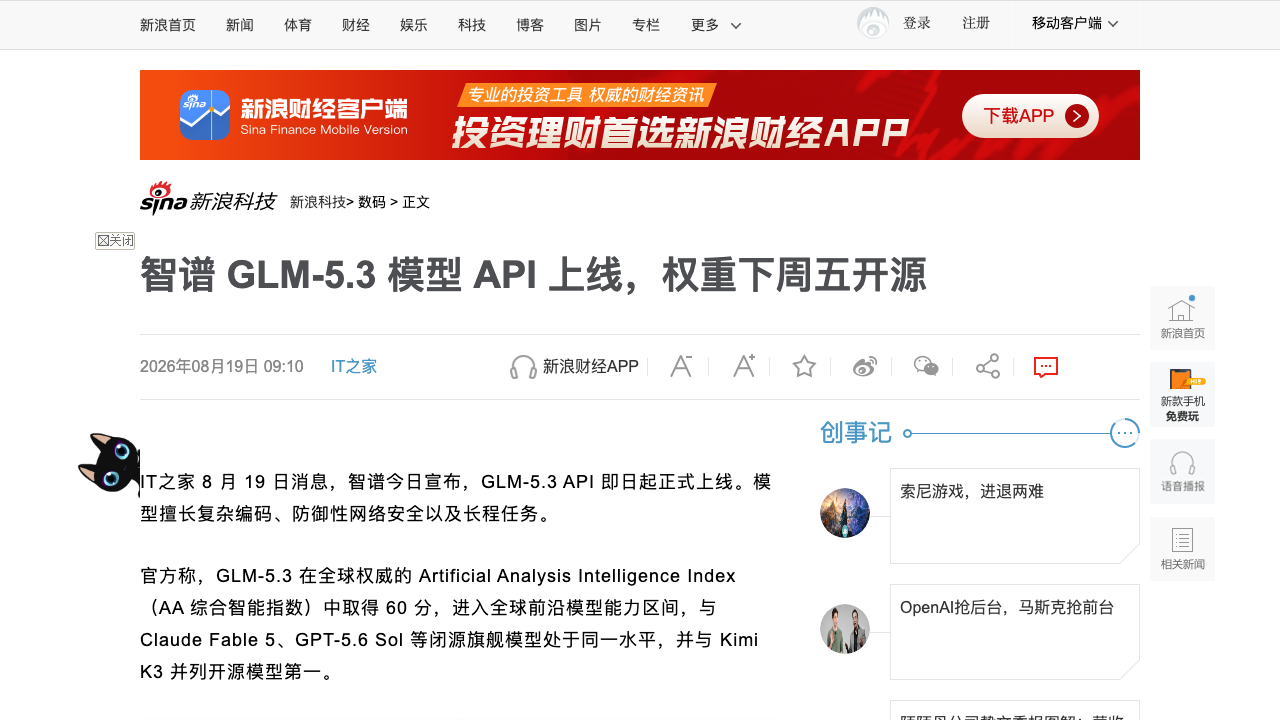Click the user avatar icon near 登录
The height and width of the screenshot is (720, 1280).
[x=873, y=24]
